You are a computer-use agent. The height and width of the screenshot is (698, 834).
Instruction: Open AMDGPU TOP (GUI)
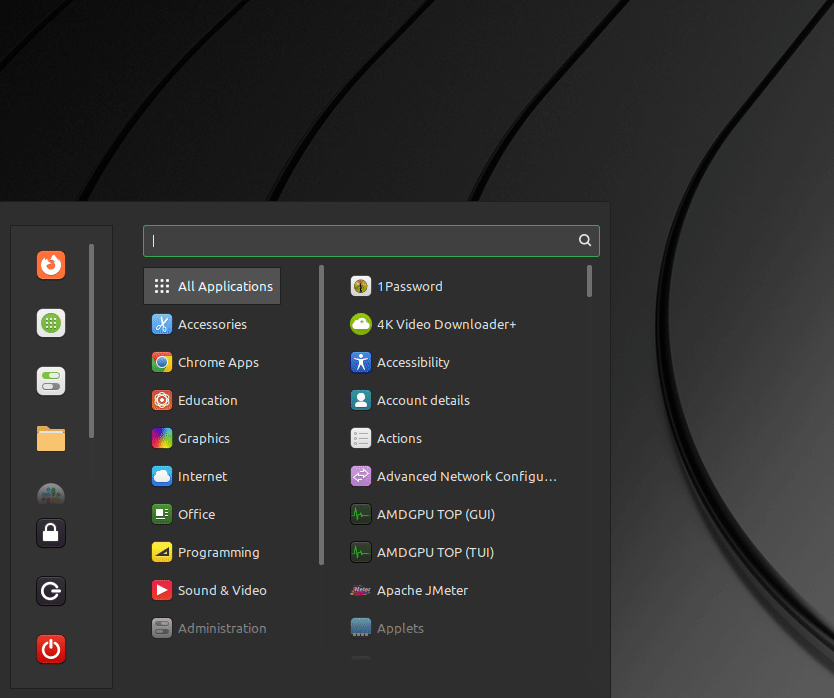pyautogui.click(x=435, y=515)
